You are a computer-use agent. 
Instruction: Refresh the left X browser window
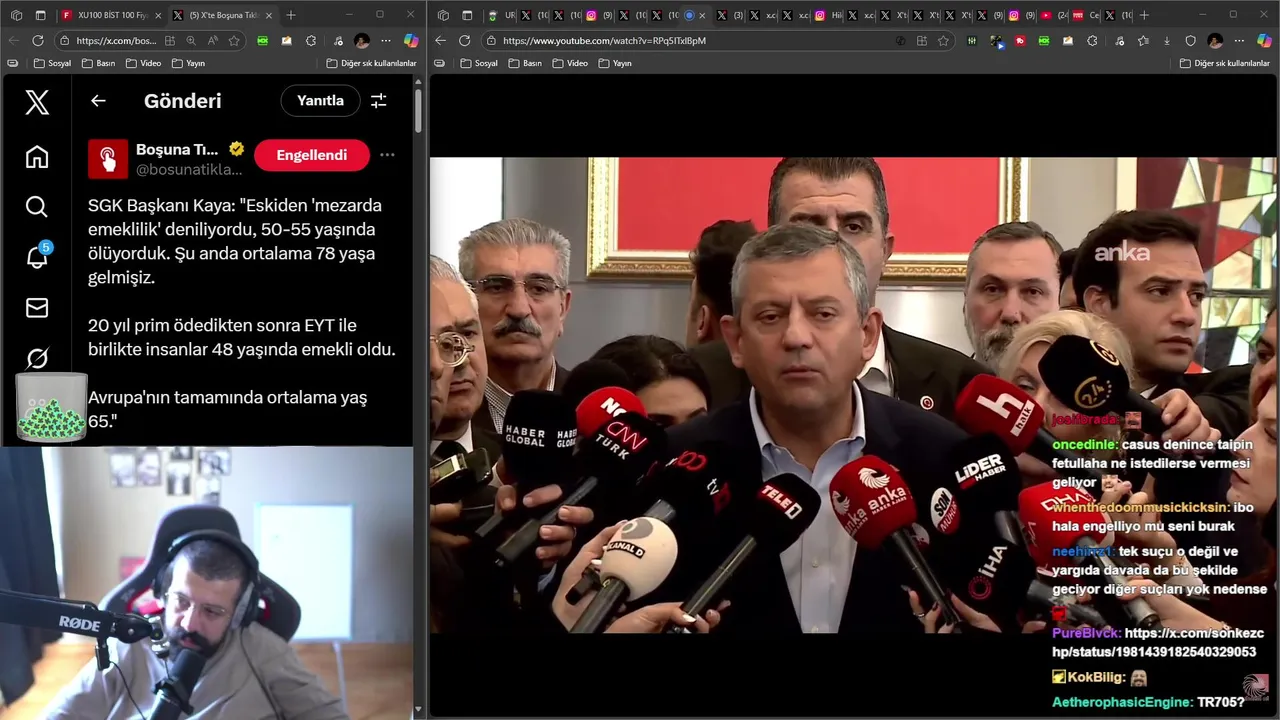[38, 41]
